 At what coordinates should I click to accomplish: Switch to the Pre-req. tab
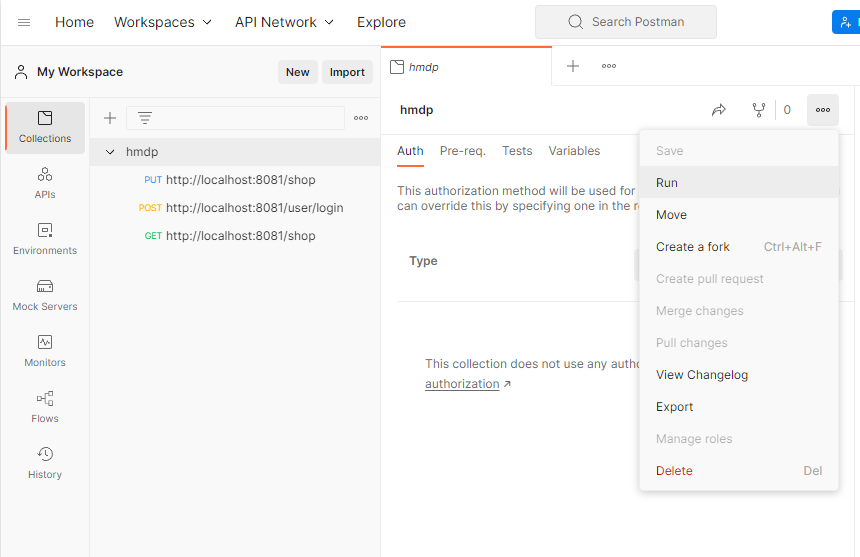tap(462, 151)
